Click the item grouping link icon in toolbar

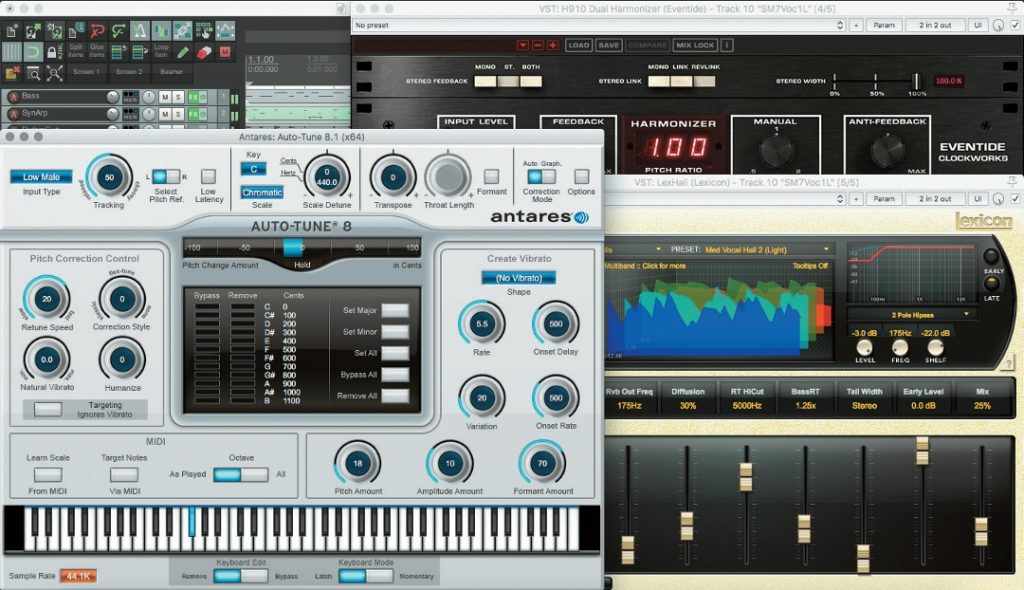[183, 31]
